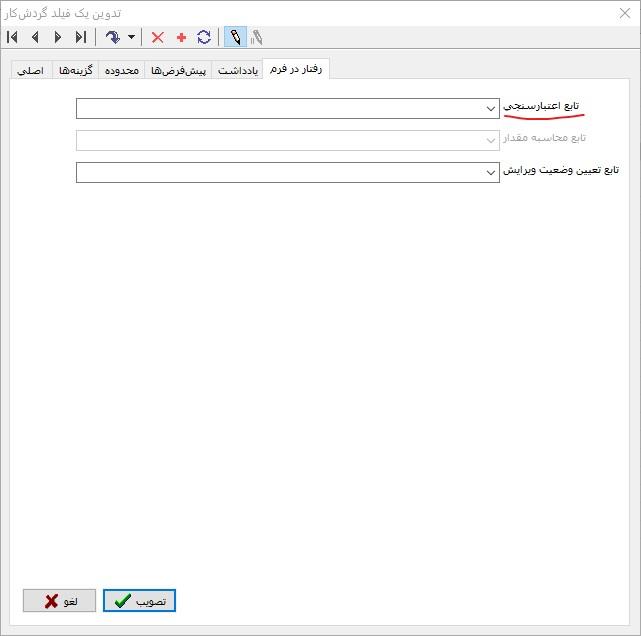Click the blue refresh arrows icon
This screenshot has height=636, width=641.
pyautogui.click(x=204, y=37)
